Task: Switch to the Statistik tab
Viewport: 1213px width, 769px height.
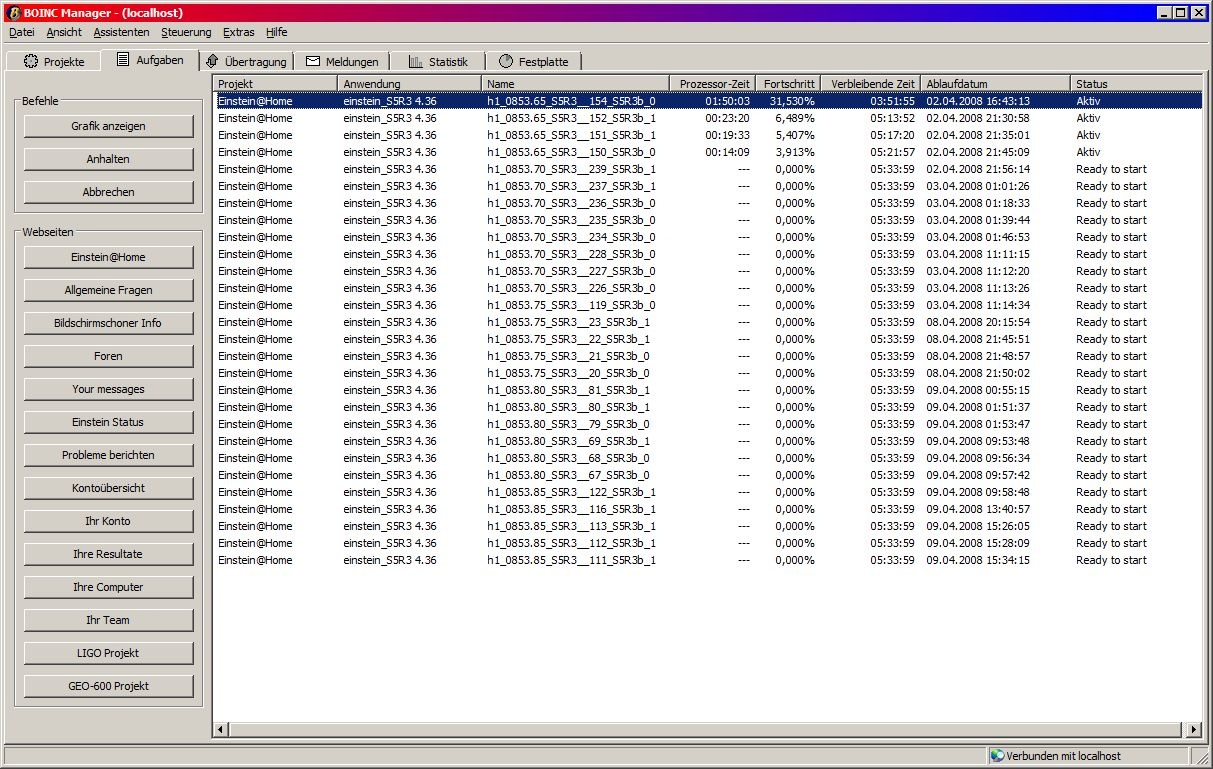Action: pyautogui.click(x=437, y=62)
